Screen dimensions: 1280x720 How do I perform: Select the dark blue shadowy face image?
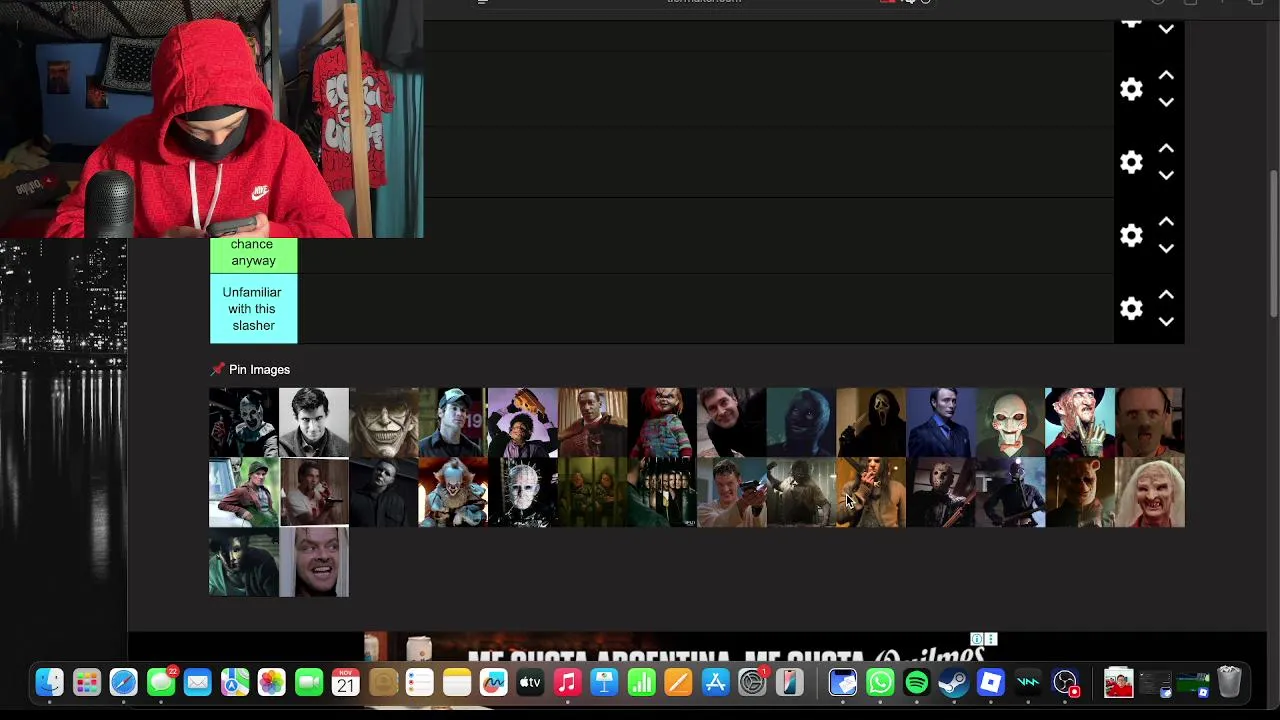coord(801,423)
